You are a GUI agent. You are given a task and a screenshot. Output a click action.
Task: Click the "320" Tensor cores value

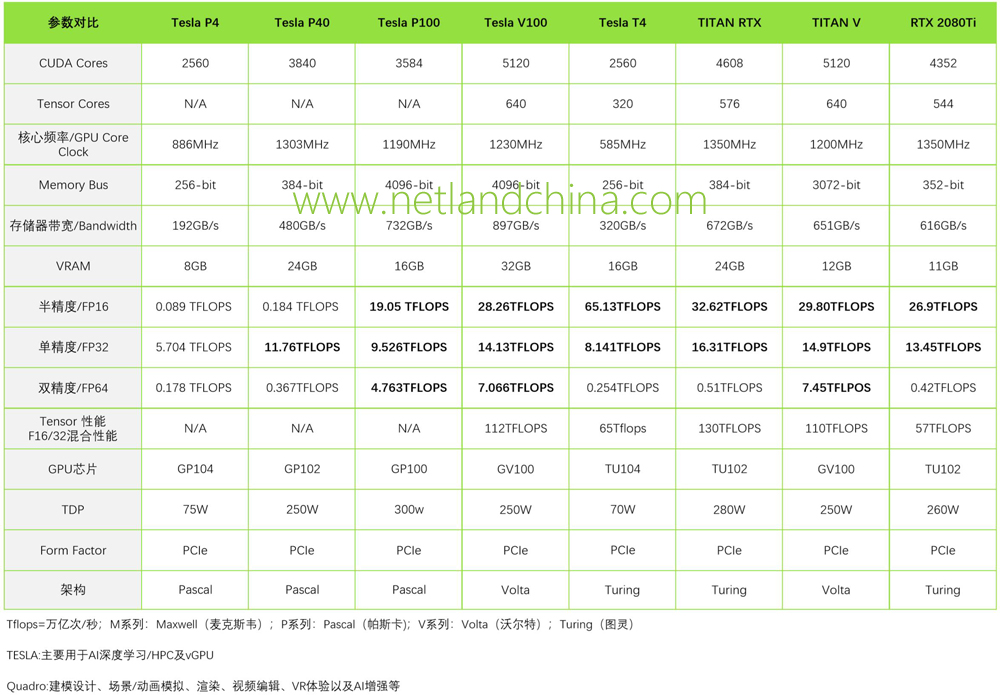[622, 104]
